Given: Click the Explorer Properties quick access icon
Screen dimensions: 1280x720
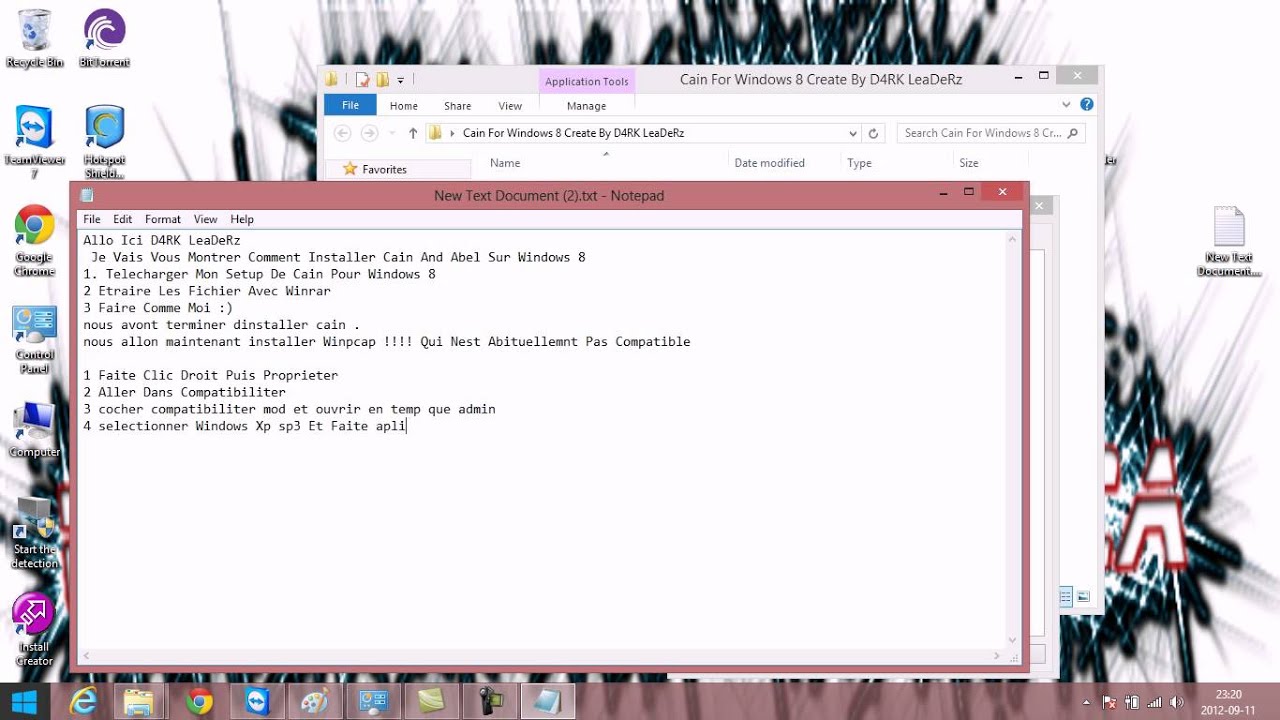Looking at the screenshot, I should click(363, 80).
